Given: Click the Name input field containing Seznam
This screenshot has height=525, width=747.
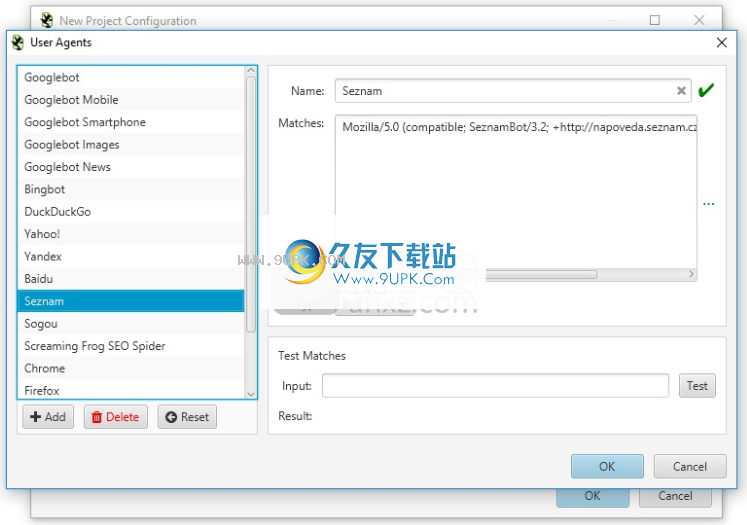Looking at the screenshot, I should (513, 91).
